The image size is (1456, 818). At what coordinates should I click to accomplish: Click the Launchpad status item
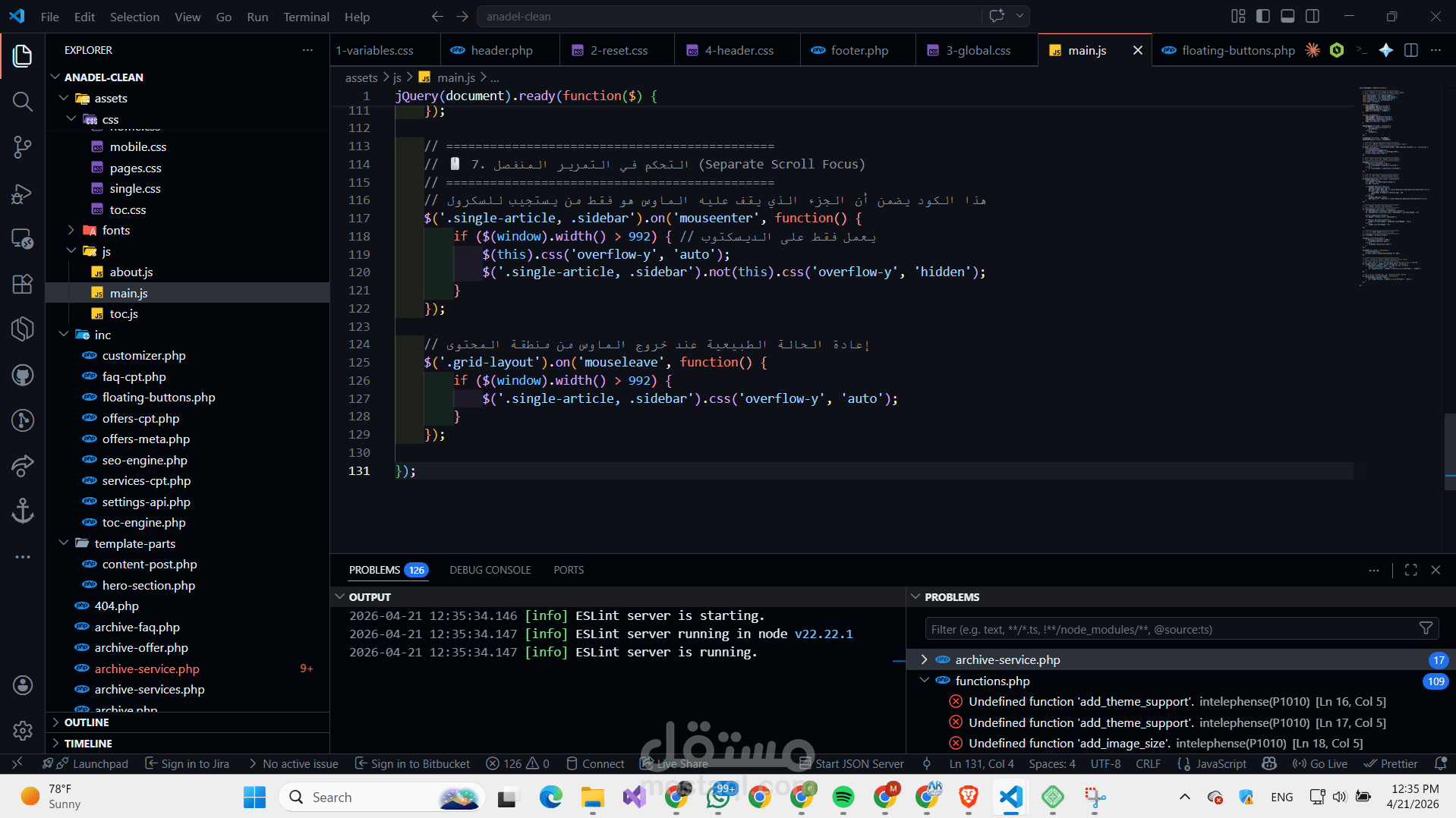[92, 763]
